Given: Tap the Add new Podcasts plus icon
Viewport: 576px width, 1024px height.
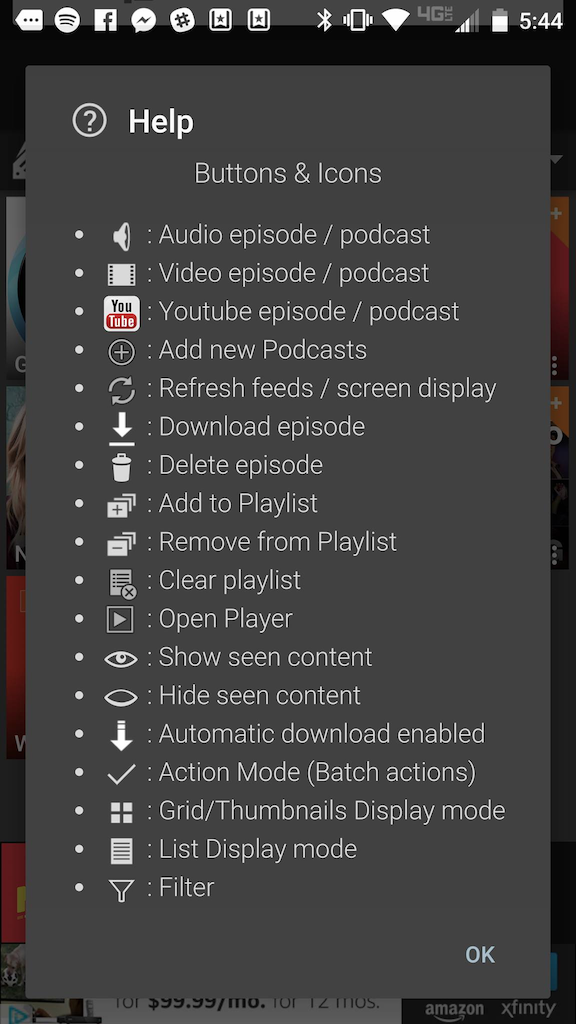Looking at the screenshot, I should click(x=121, y=353).
